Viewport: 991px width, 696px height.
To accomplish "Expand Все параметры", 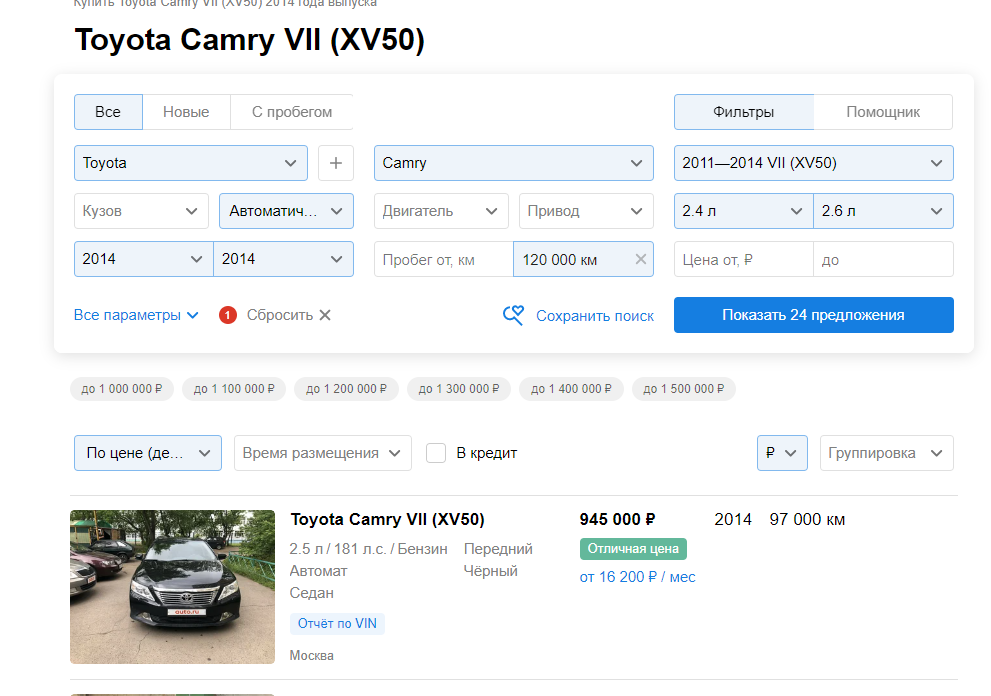I will point(137,315).
